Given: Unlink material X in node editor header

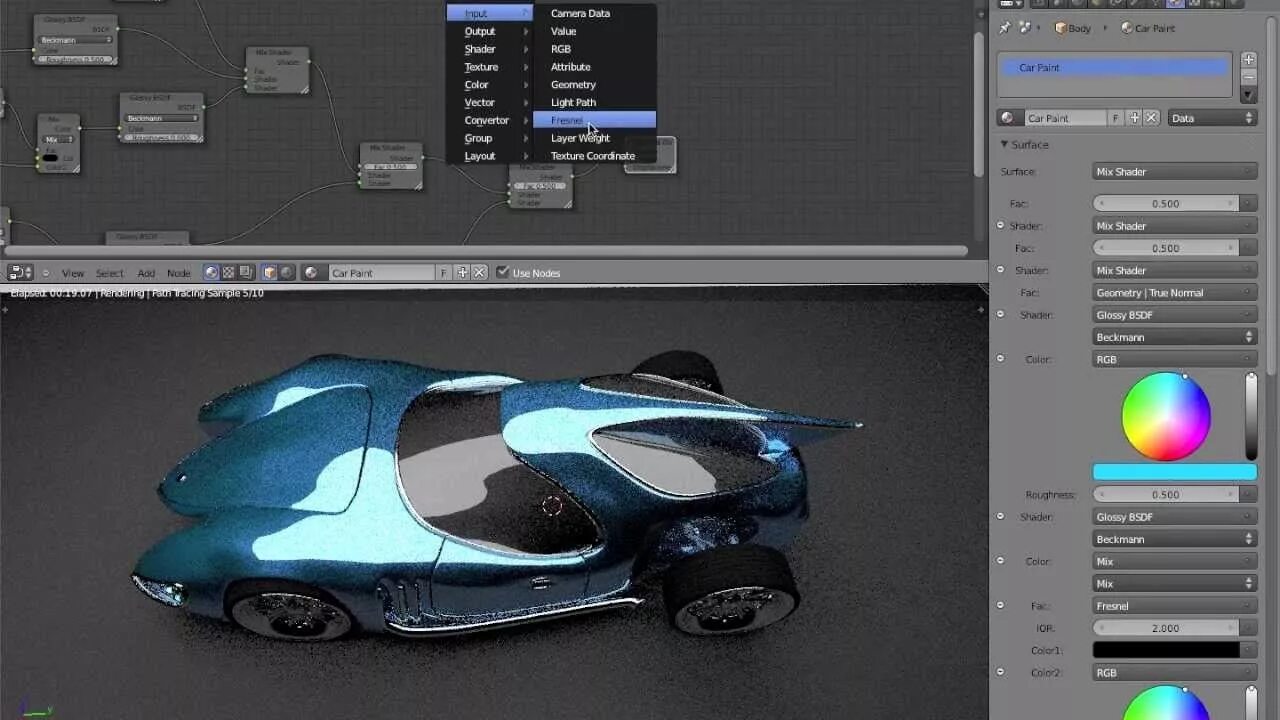Looking at the screenshot, I should 479,272.
